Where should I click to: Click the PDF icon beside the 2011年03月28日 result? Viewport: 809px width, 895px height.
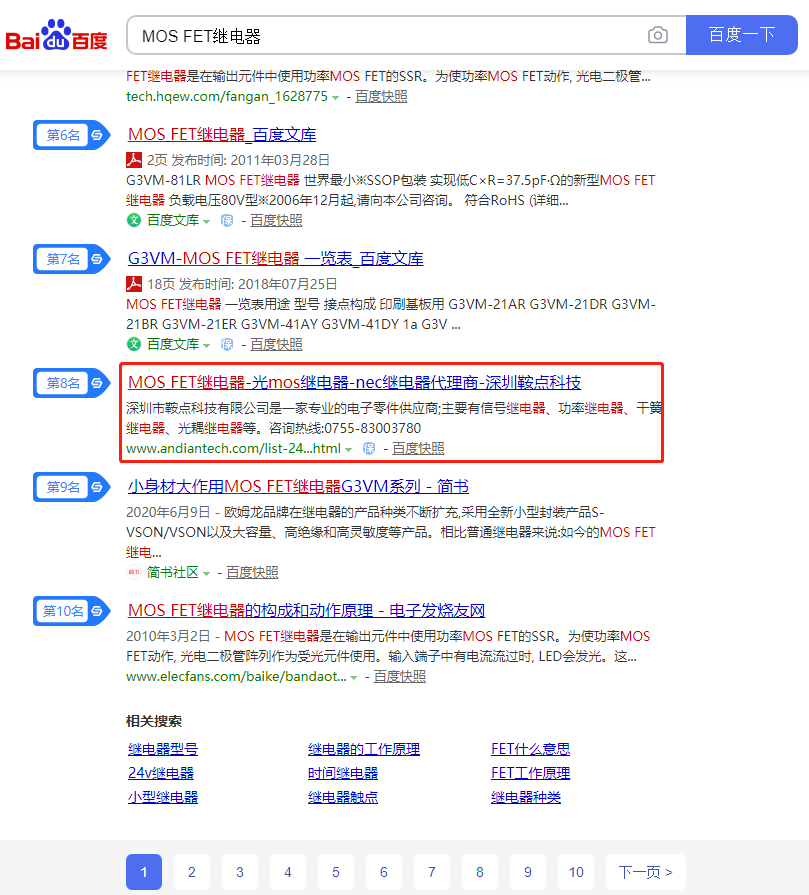(x=134, y=160)
